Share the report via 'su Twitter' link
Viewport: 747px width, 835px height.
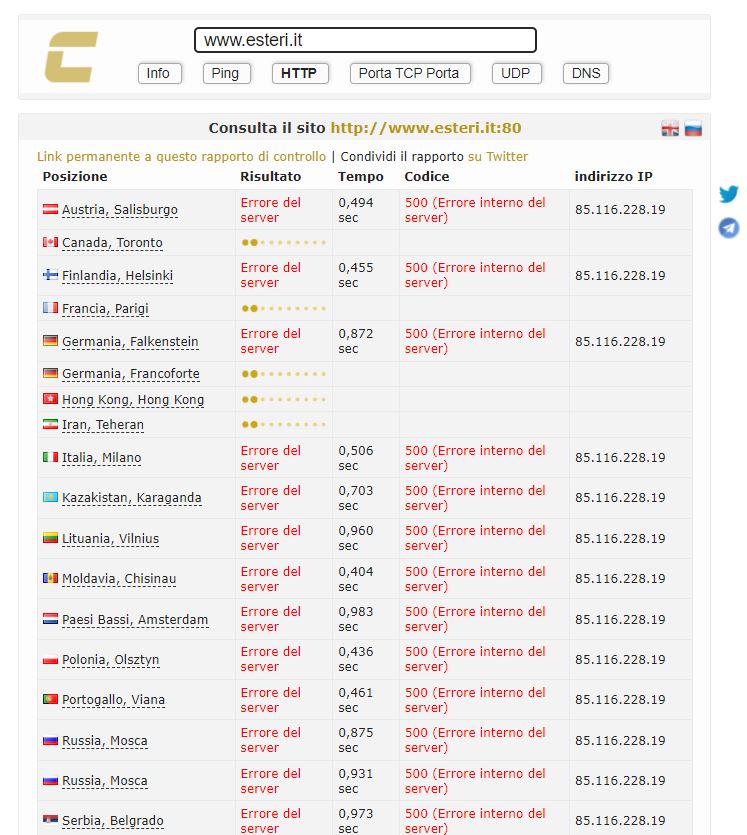(x=498, y=156)
